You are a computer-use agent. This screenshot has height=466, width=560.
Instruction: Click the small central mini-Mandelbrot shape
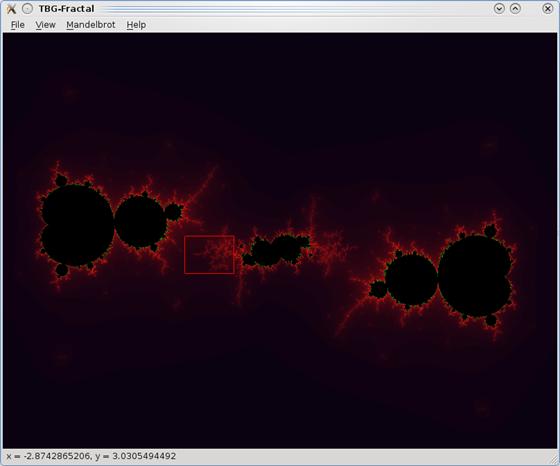[x=276, y=250]
